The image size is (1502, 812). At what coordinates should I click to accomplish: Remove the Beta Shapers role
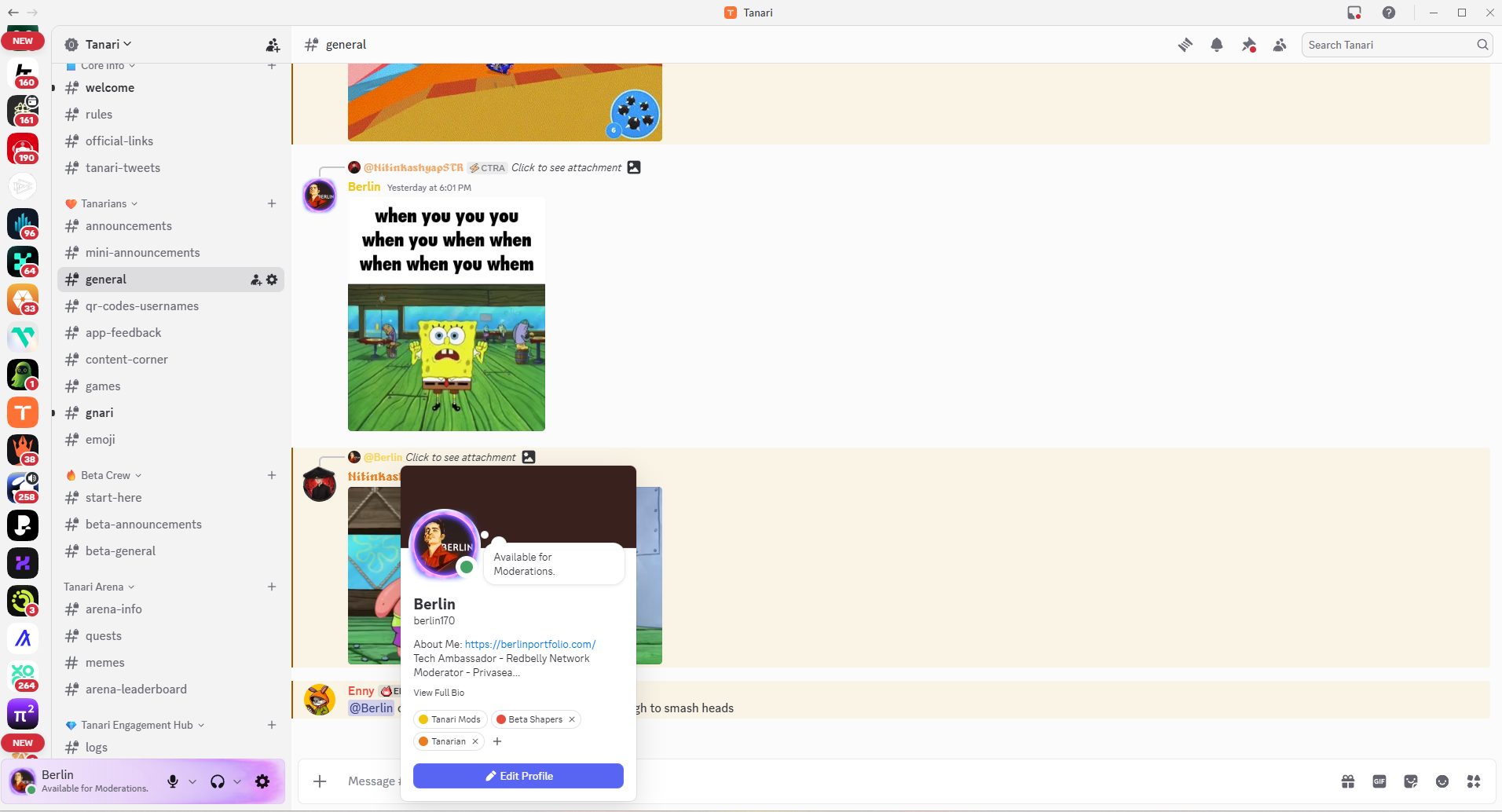(572, 719)
